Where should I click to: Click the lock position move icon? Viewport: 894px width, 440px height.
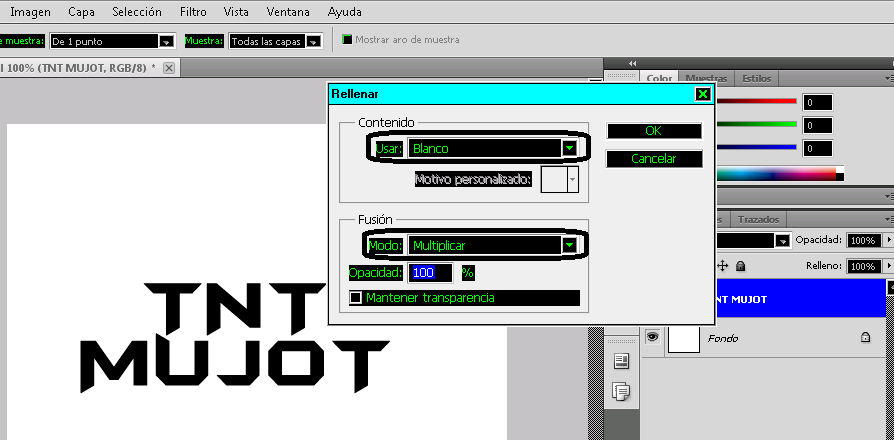click(725, 266)
